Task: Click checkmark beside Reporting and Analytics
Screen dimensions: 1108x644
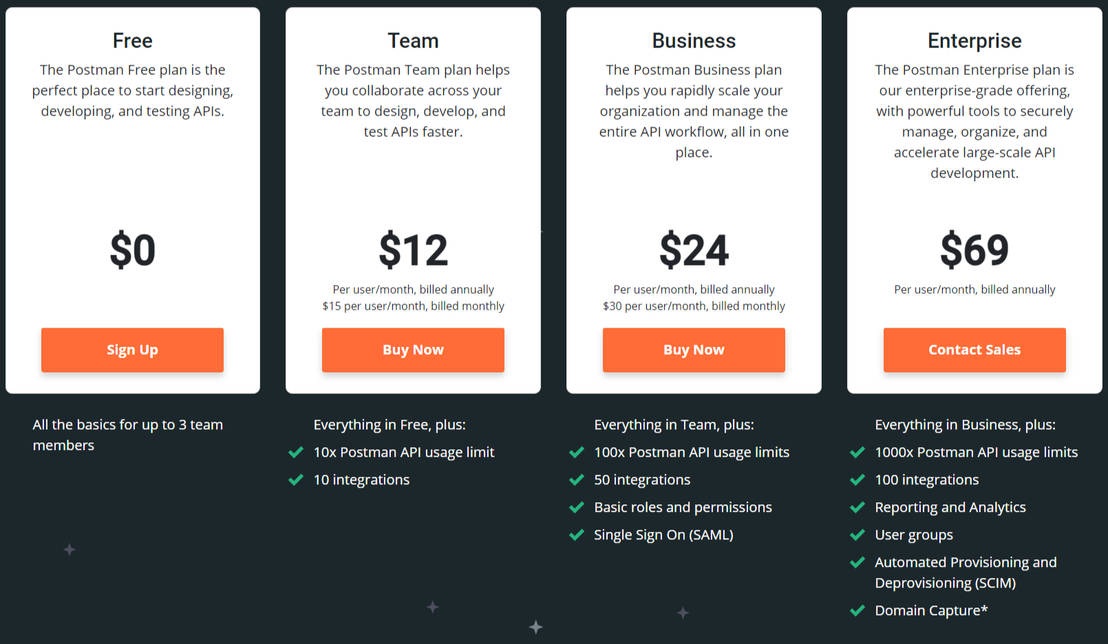Action: [857, 507]
